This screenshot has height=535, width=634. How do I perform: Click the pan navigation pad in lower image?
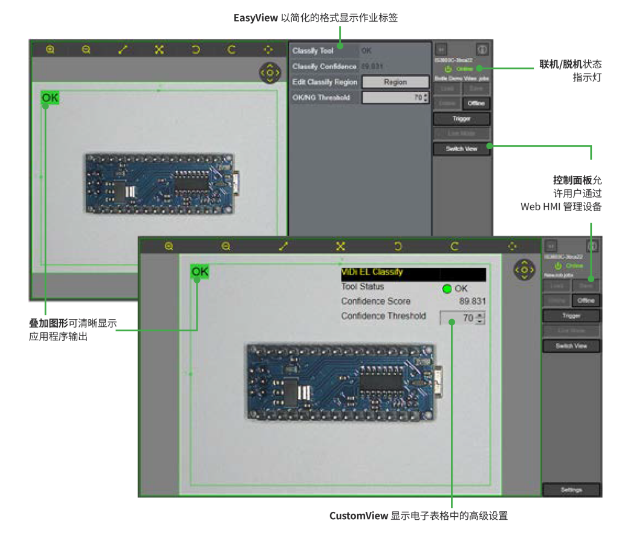pyautogui.click(x=522, y=270)
